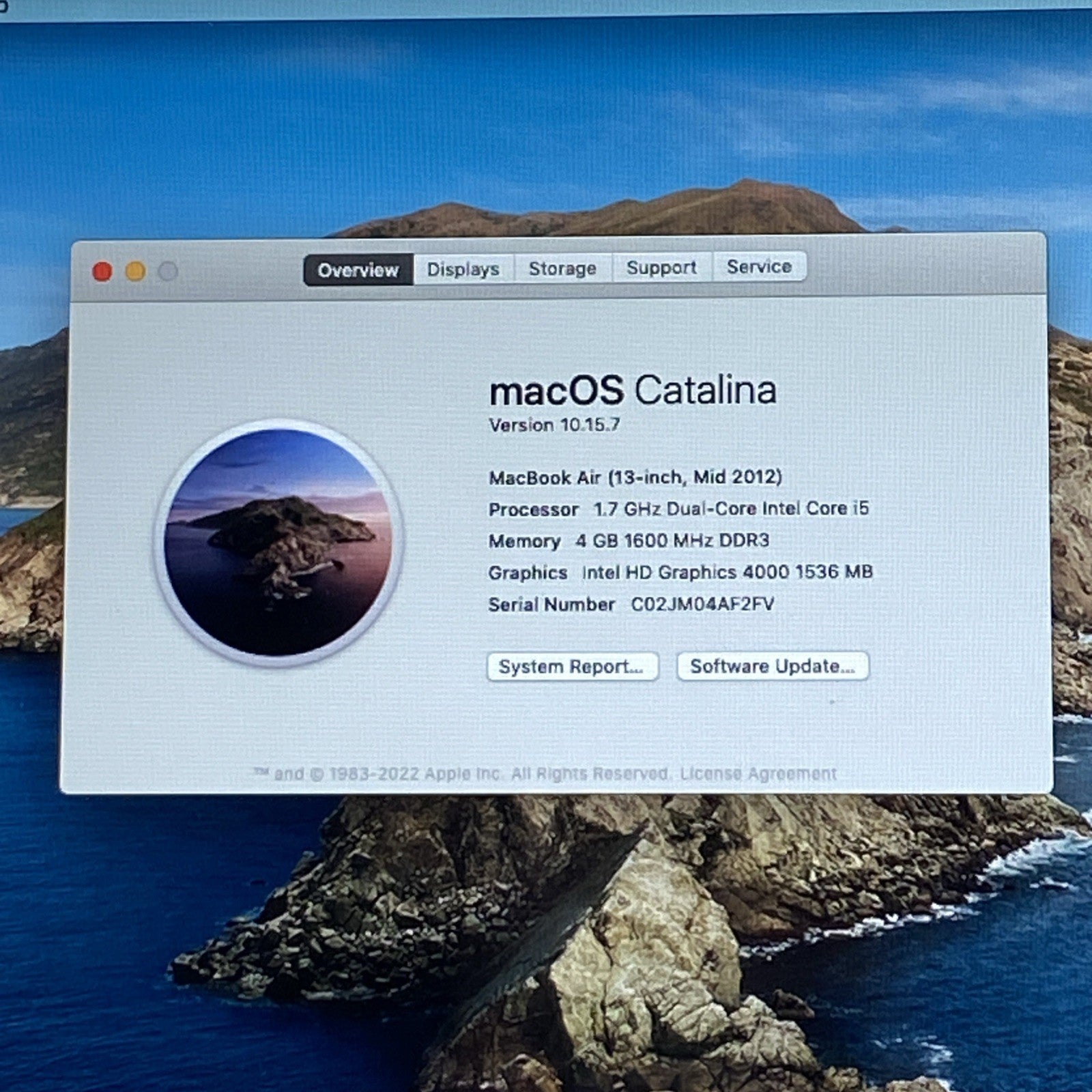Click the serial number C02JM04AF2FV
Viewport: 1092px width, 1092px height.
[702, 604]
